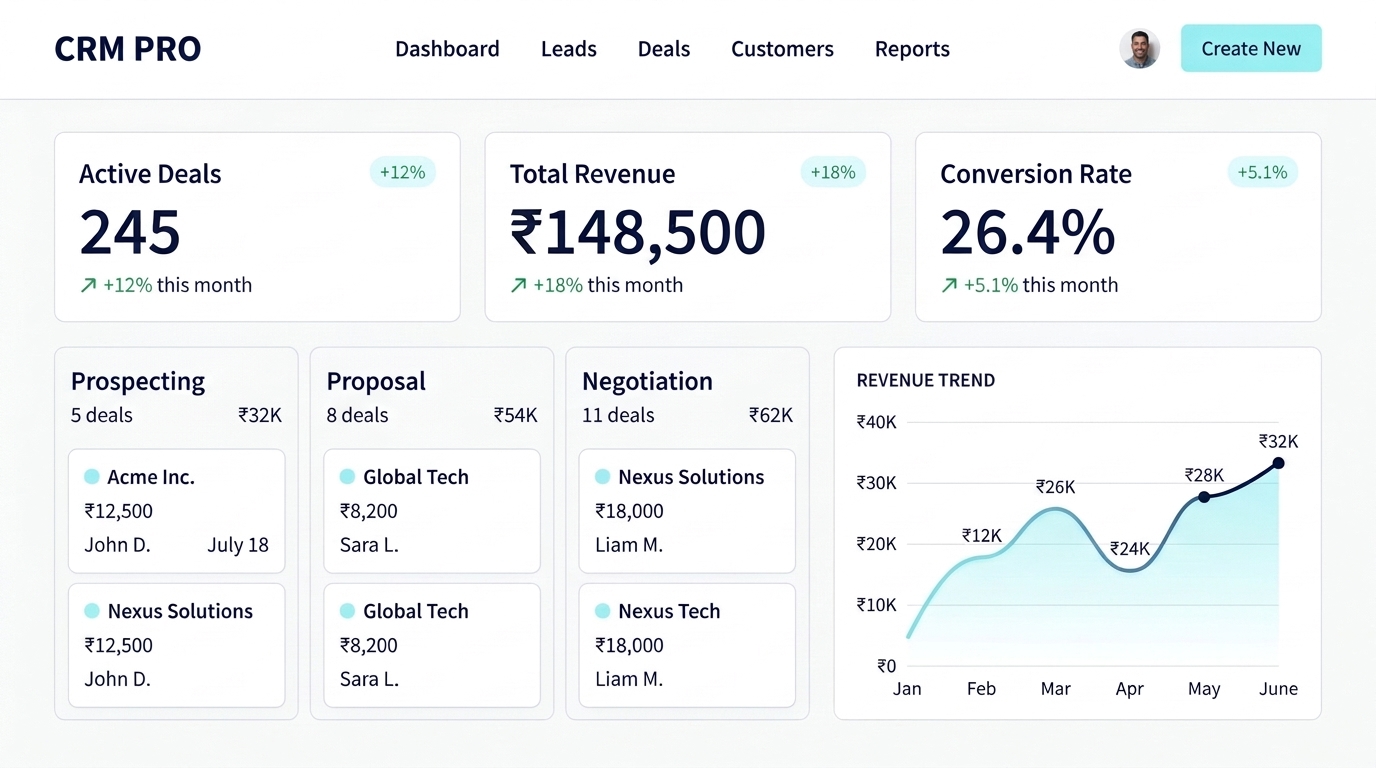Click the ₹26K label above March peak
This screenshot has width=1376, height=768.
1055,487
